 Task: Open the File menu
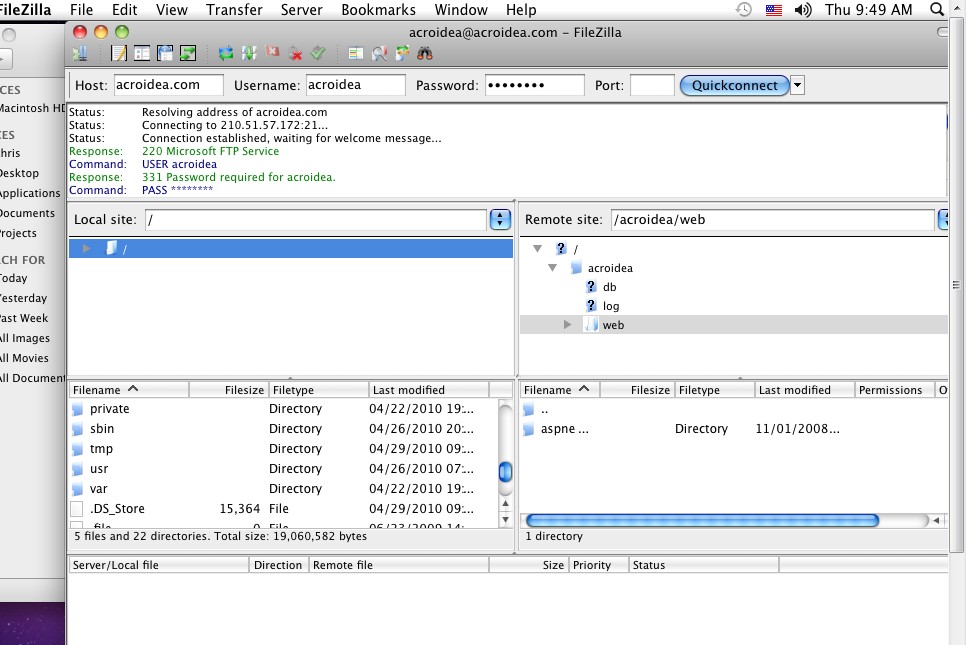[x=81, y=10]
